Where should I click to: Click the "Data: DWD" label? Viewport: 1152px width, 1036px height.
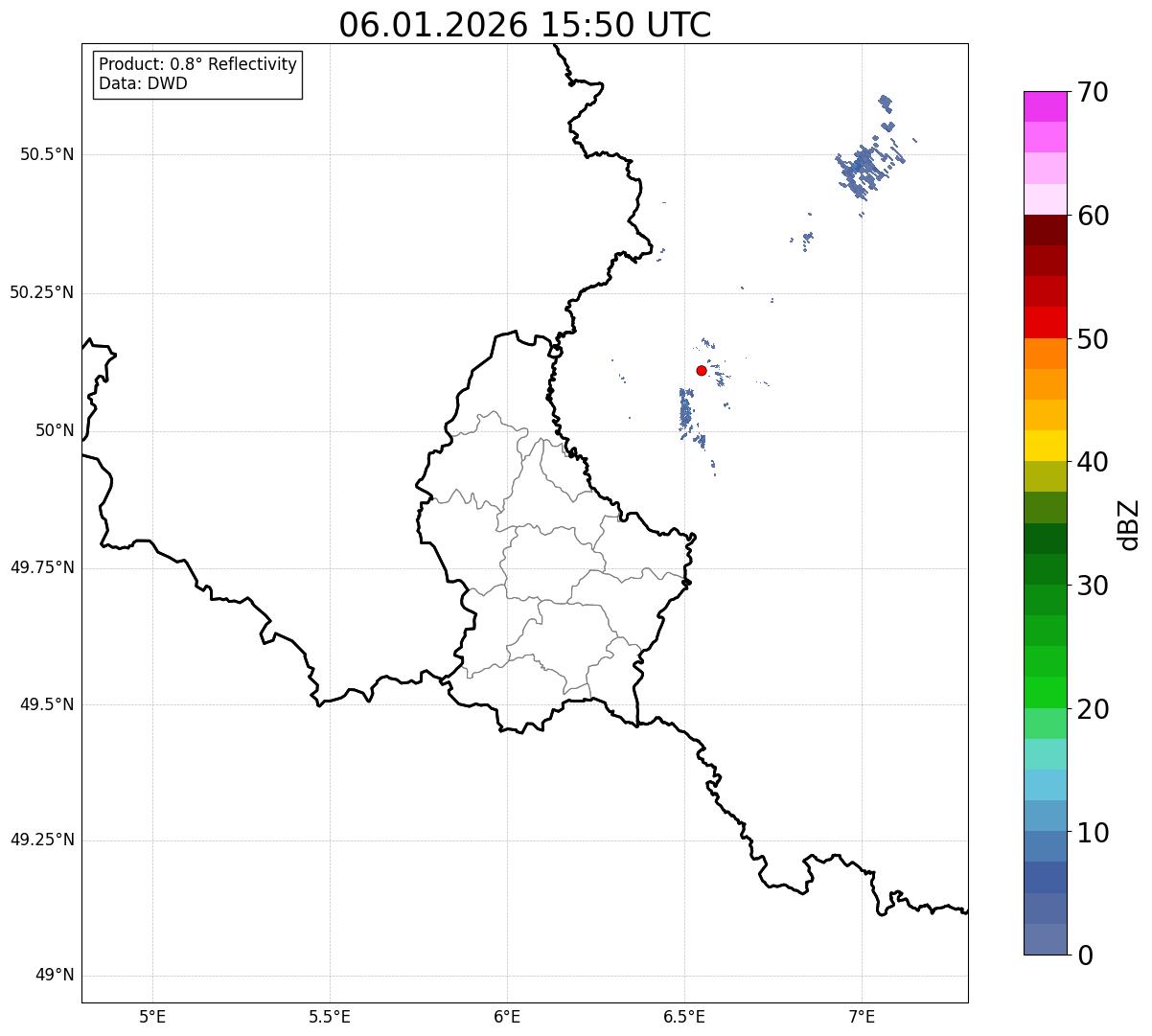click(x=143, y=83)
